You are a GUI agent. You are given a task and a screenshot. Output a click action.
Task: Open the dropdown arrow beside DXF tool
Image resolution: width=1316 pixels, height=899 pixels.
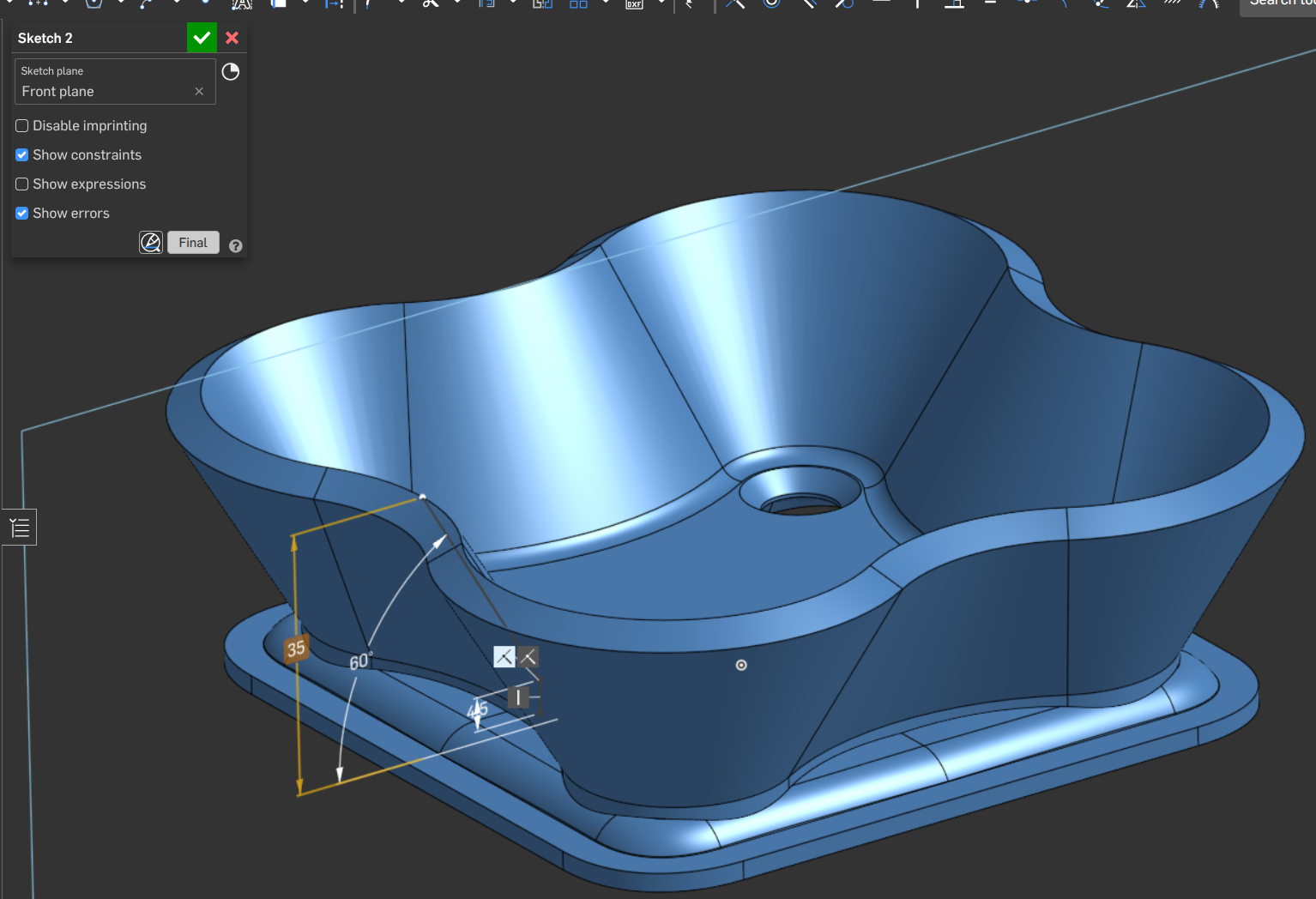[x=661, y=3]
